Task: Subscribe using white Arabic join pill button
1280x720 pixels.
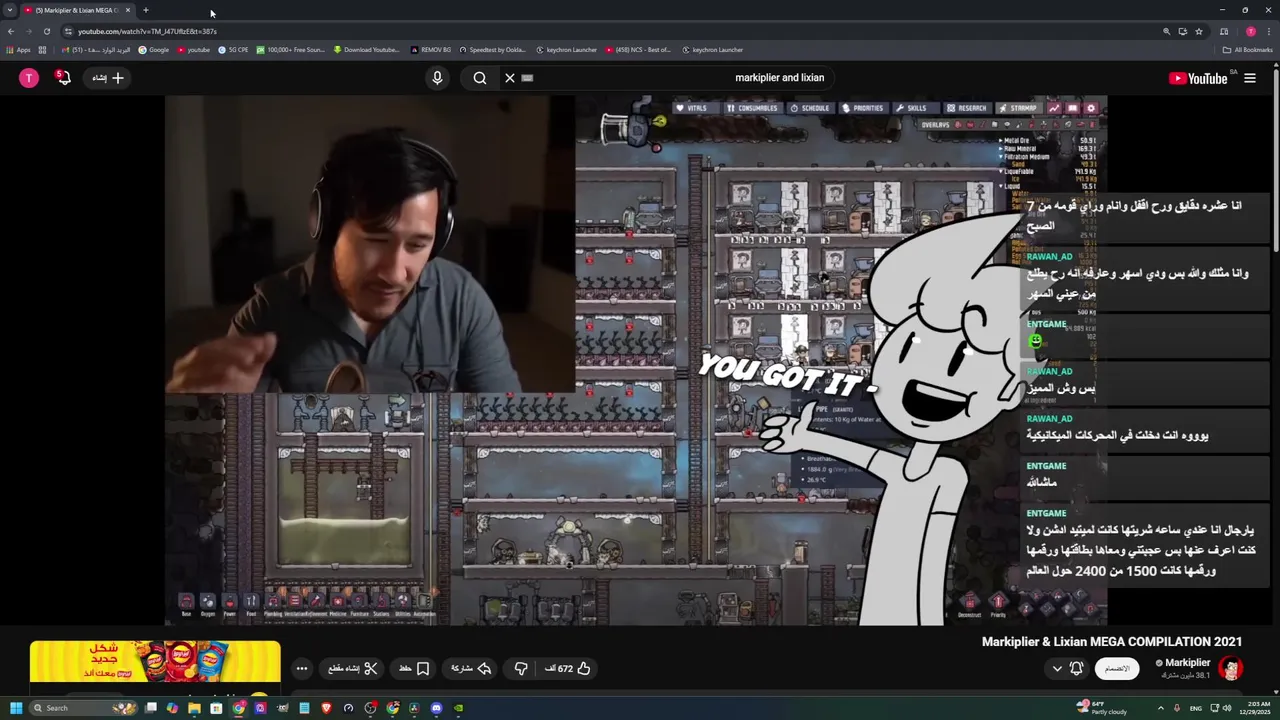Action: click(1117, 668)
